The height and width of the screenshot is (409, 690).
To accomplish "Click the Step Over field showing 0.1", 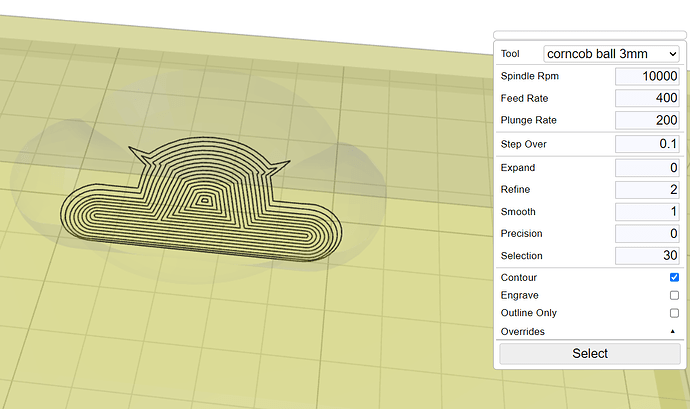I will 647,144.
